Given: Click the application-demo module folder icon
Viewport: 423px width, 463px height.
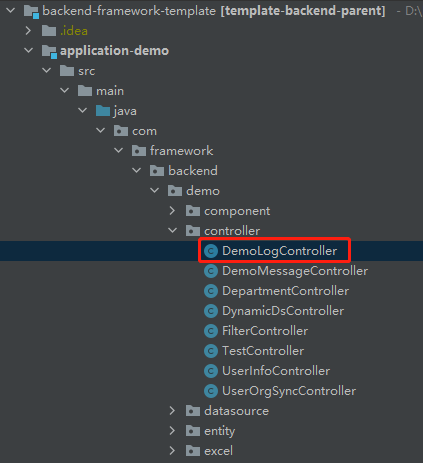Looking at the screenshot, I should [x=49, y=52].
